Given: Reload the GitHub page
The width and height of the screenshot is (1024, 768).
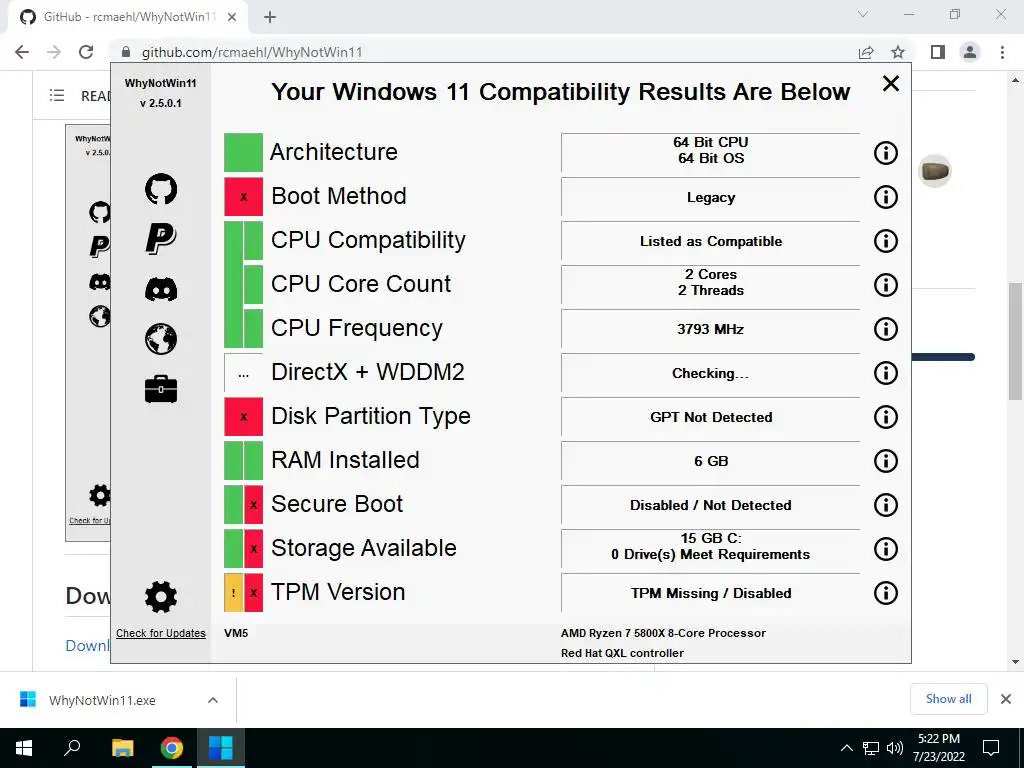Looking at the screenshot, I should [x=86, y=52].
